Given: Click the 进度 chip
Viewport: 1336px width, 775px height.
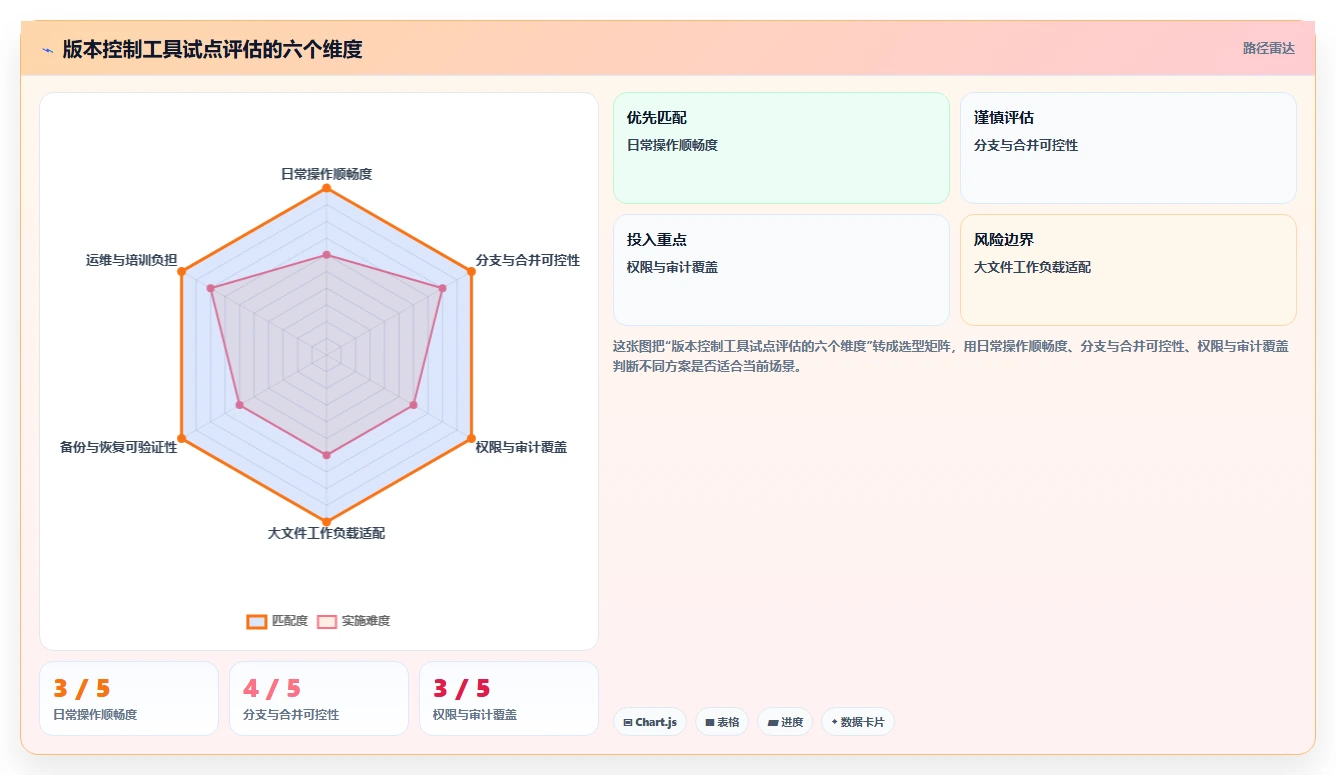Looking at the screenshot, I should (x=785, y=722).
